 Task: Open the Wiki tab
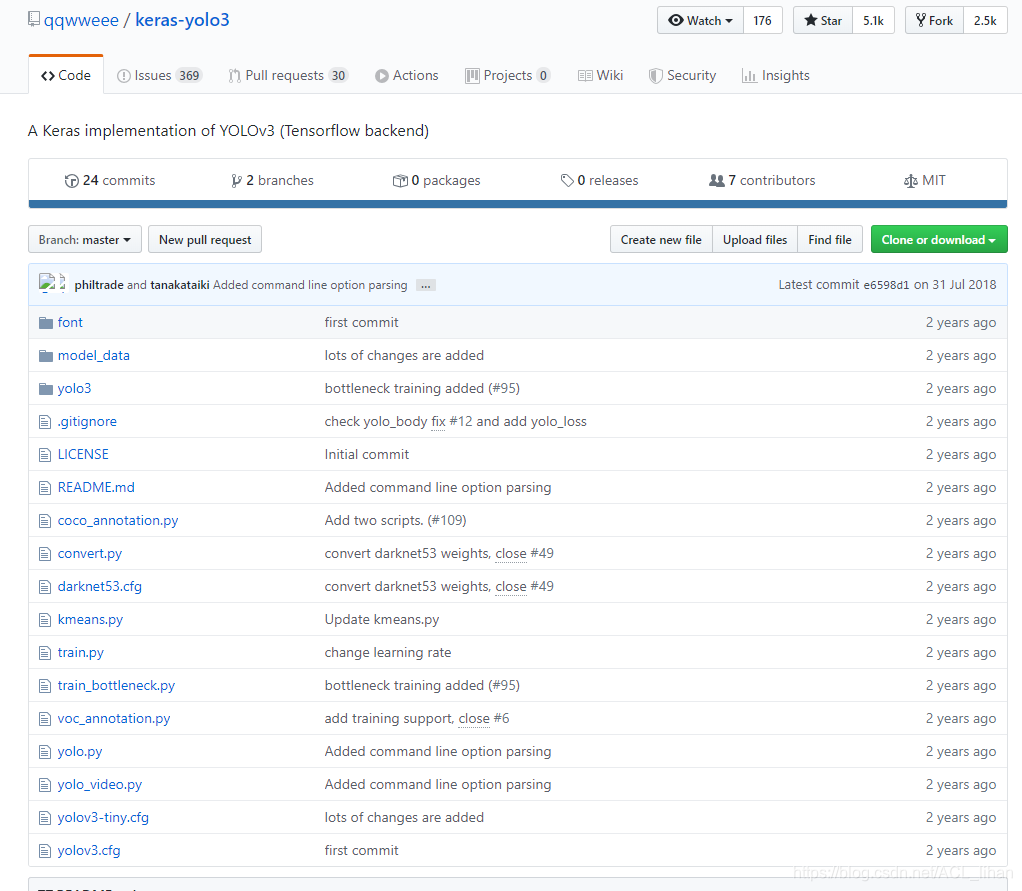(x=600, y=76)
